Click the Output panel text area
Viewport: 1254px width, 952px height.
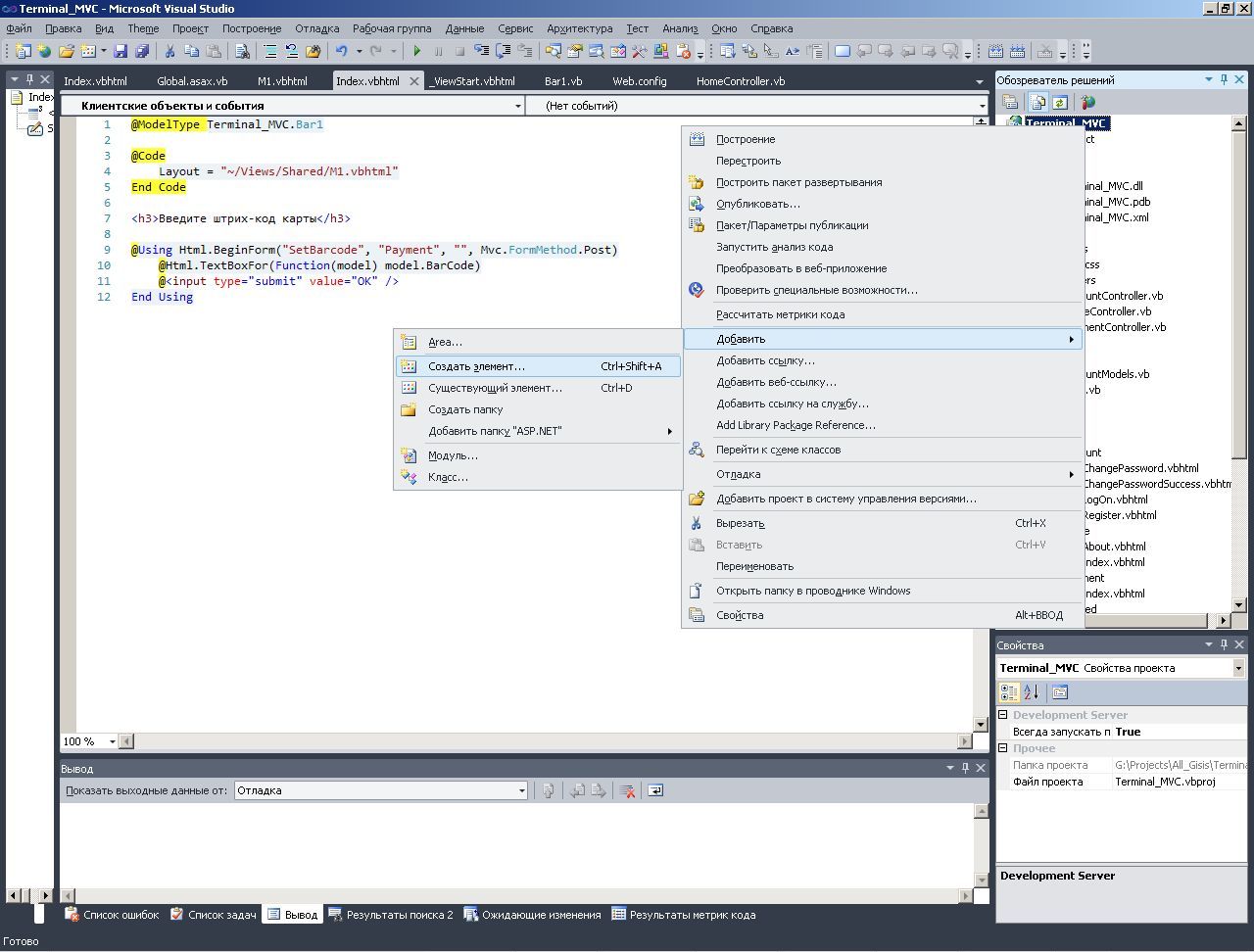516,844
